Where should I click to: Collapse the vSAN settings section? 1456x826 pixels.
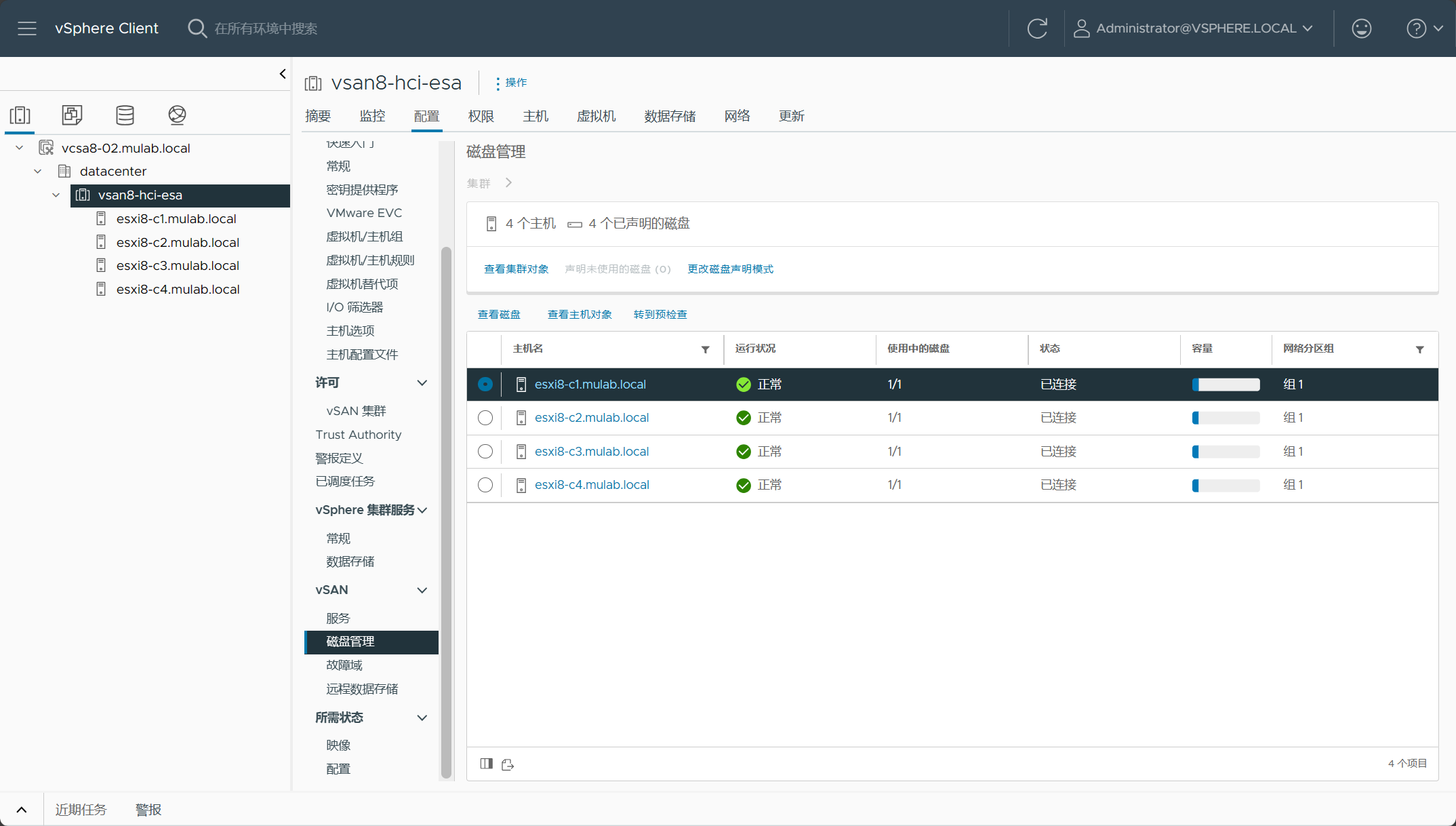tap(422, 590)
